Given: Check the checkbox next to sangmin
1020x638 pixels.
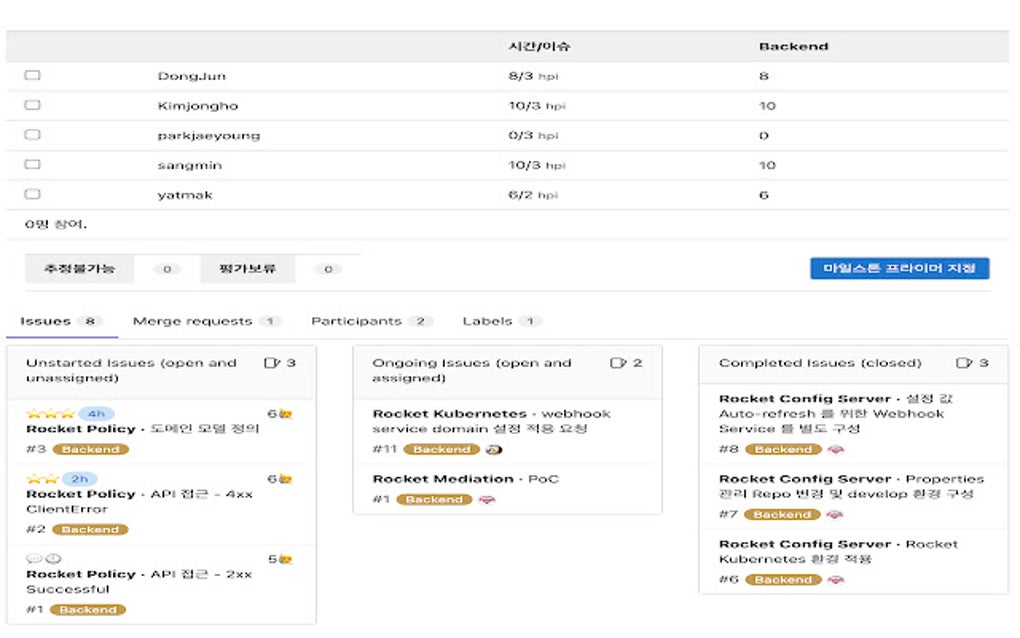Looking at the screenshot, I should [x=33, y=164].
